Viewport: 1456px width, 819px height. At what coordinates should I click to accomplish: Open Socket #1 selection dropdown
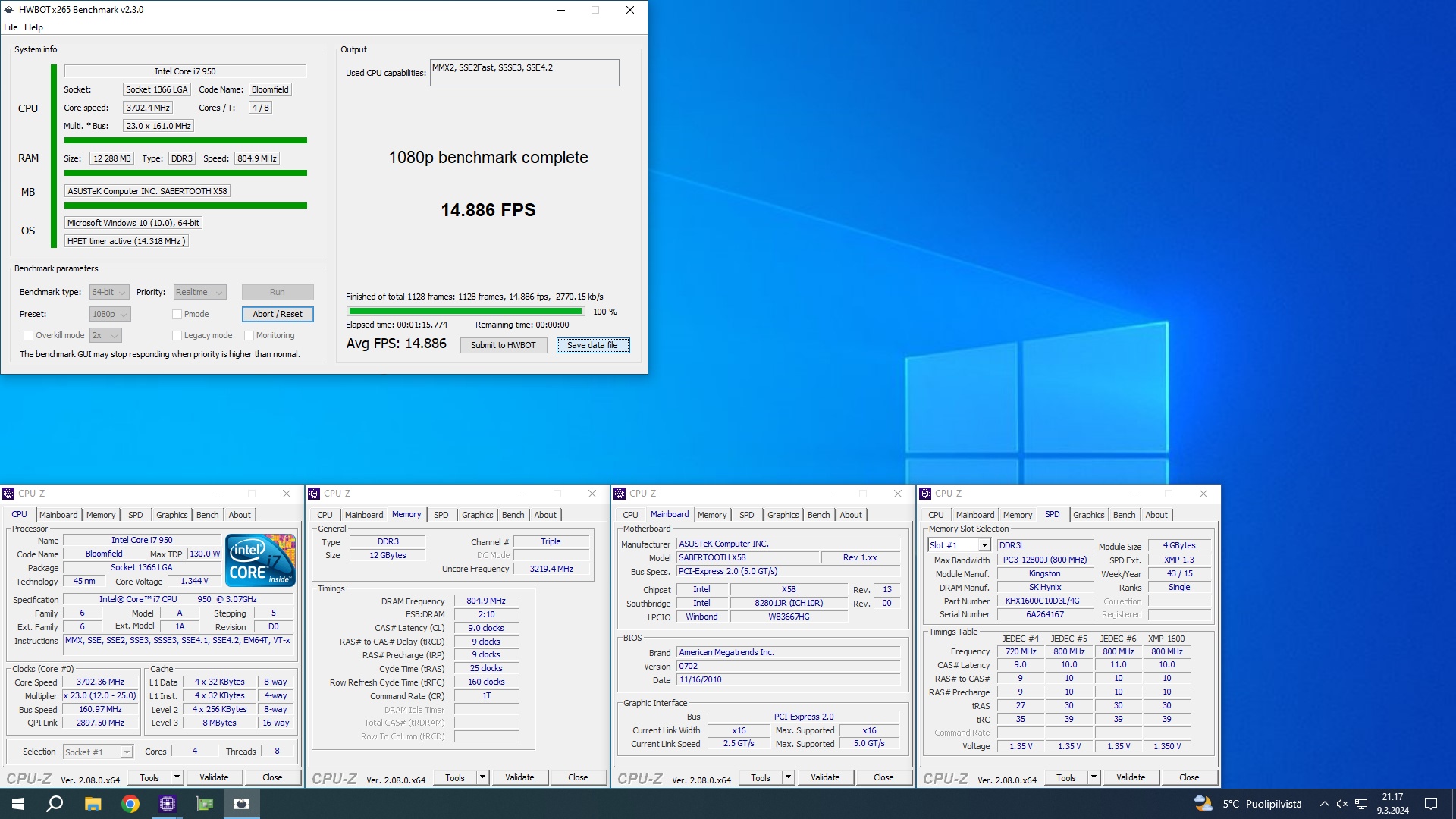click(x=98, y=752)
